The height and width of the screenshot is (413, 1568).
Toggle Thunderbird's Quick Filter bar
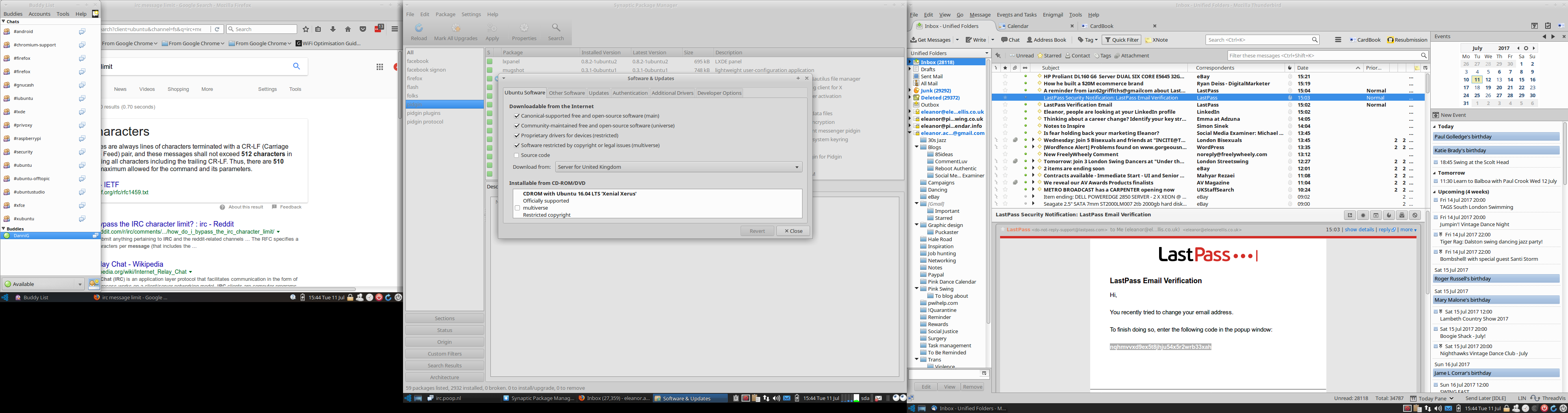pyautogui.click(x=1121, y=40)
